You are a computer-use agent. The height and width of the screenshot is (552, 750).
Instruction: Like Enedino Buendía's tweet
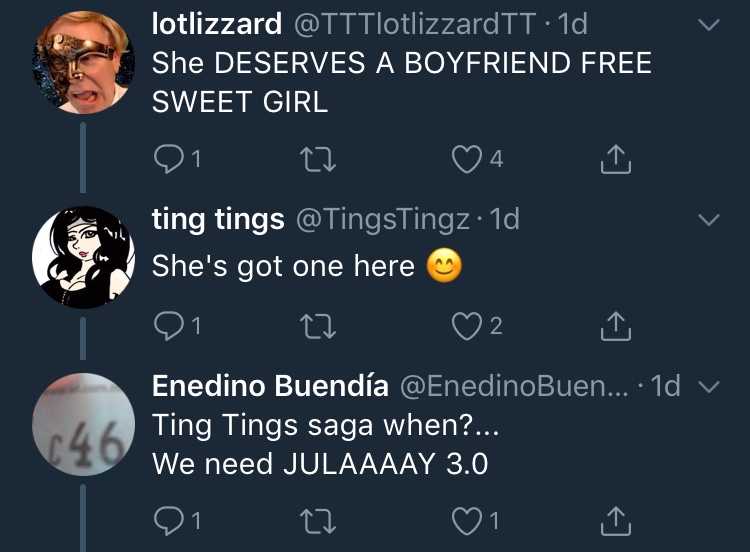click(x=467, y=521)
